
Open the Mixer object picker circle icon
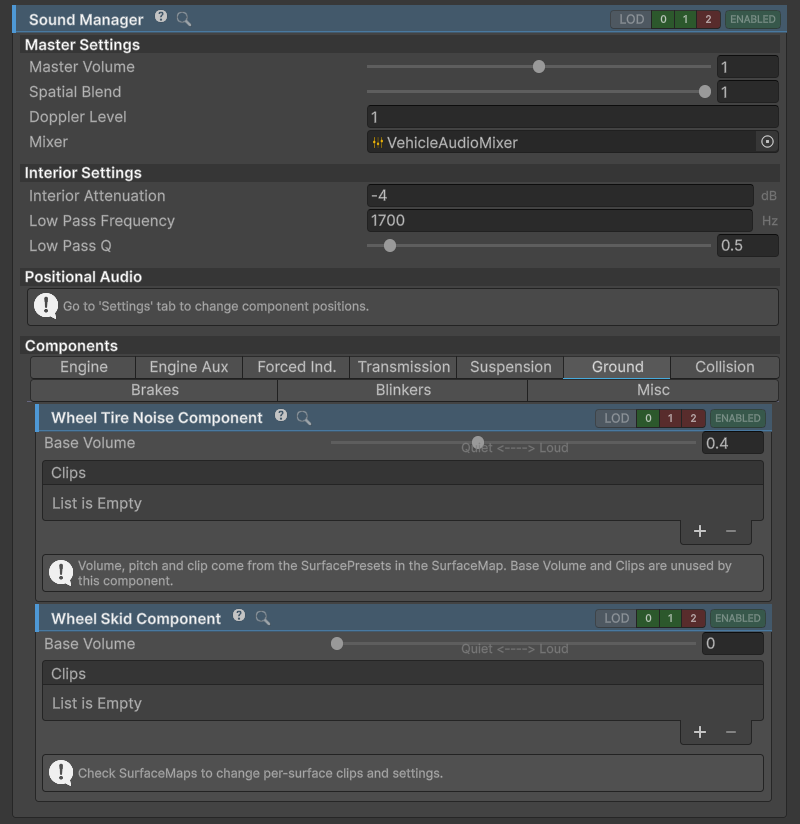767,142
